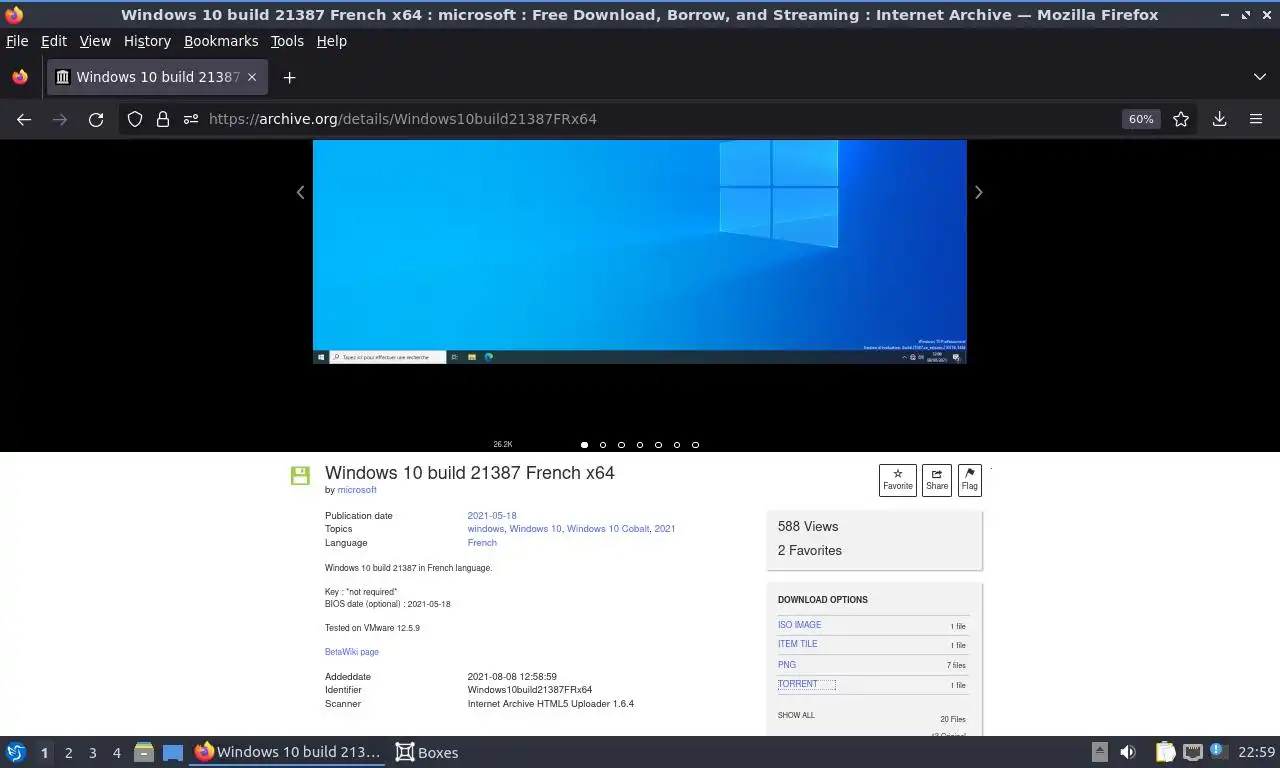Switch to workspace 2
The width and height of the screenshot is (1280, 768).
point(68,753)
